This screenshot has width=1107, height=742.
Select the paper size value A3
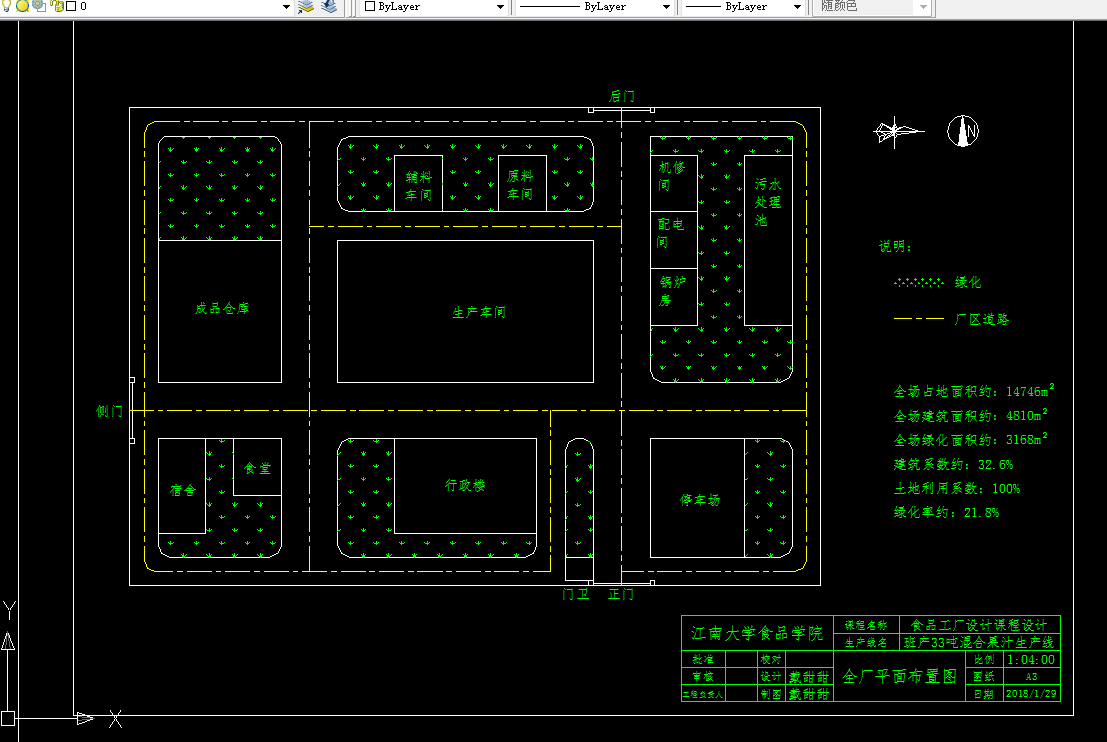tap(1031, 676)
